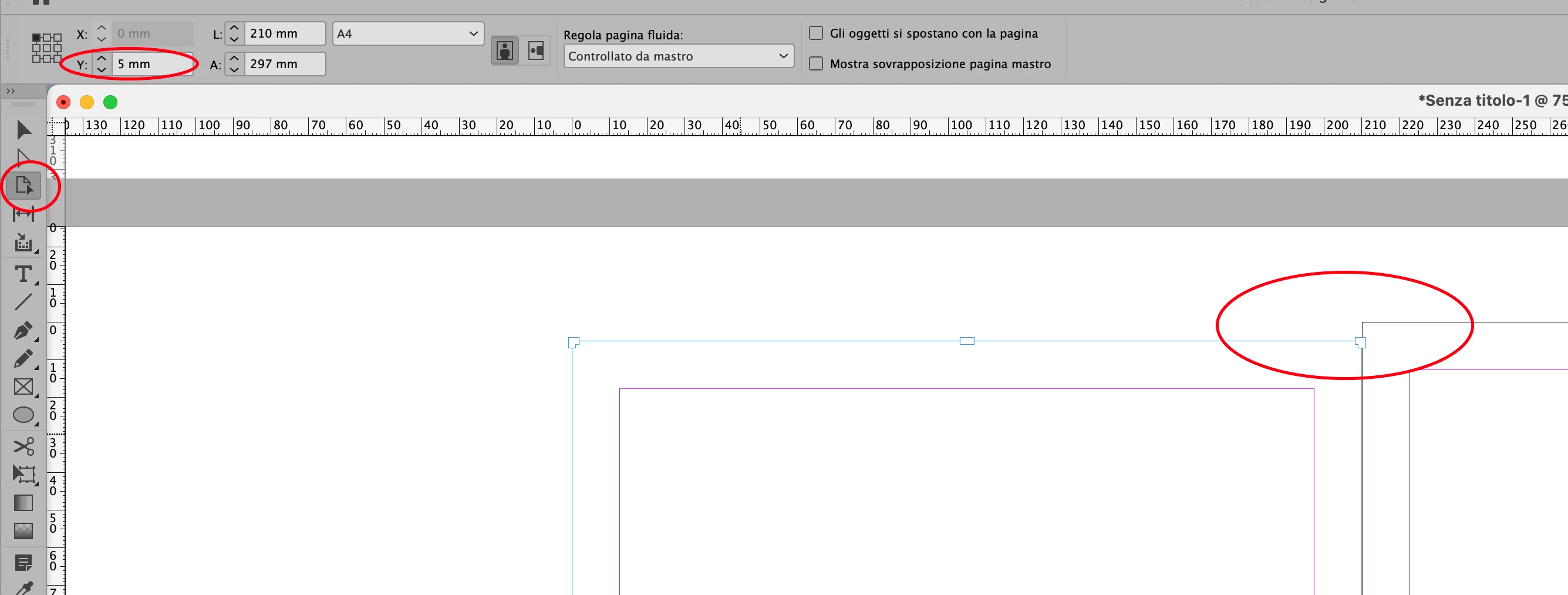This screenshot has height=595, width=1568.
Task: Click the L width field showing 210 mm
Action: pyautogui.click(x=285, y=33)
